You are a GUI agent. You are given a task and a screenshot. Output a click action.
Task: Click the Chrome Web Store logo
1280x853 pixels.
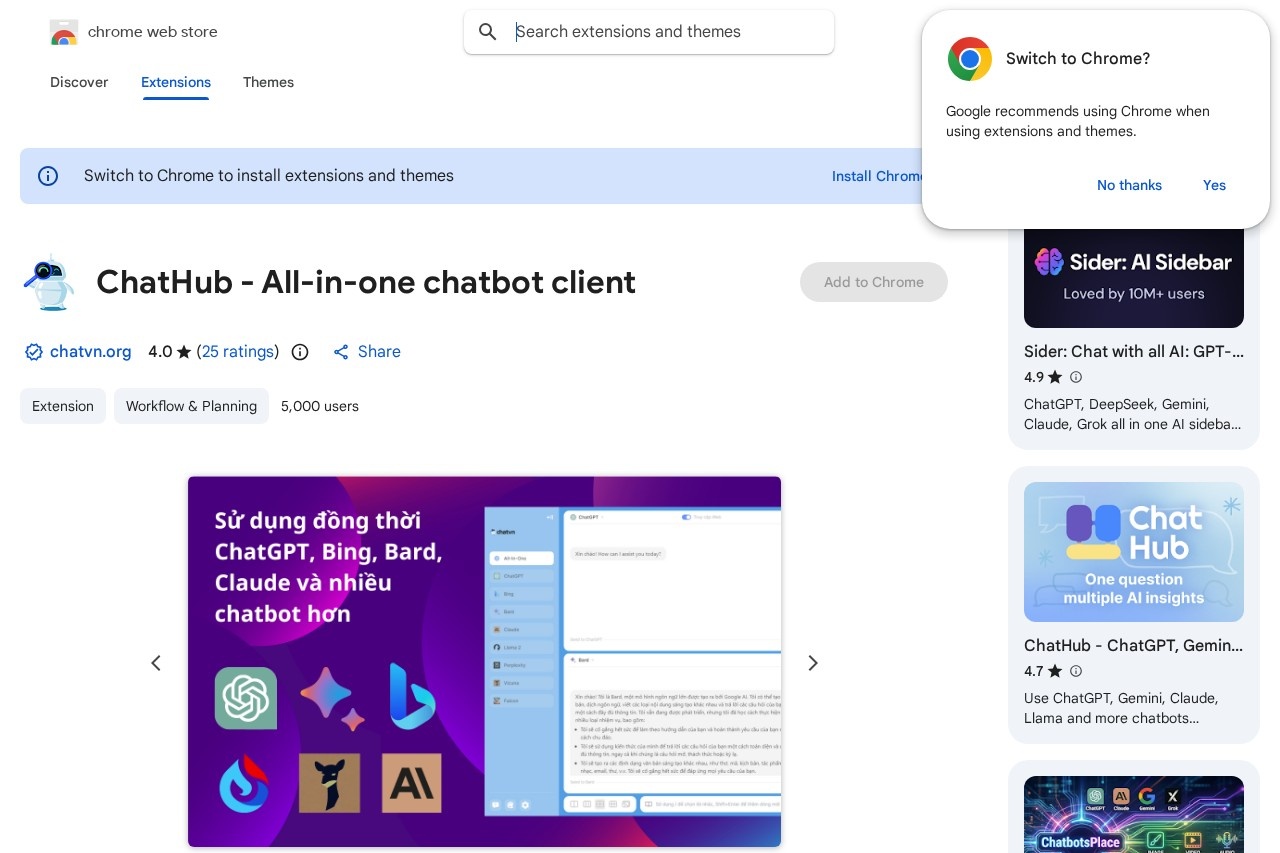pos(64,32)
